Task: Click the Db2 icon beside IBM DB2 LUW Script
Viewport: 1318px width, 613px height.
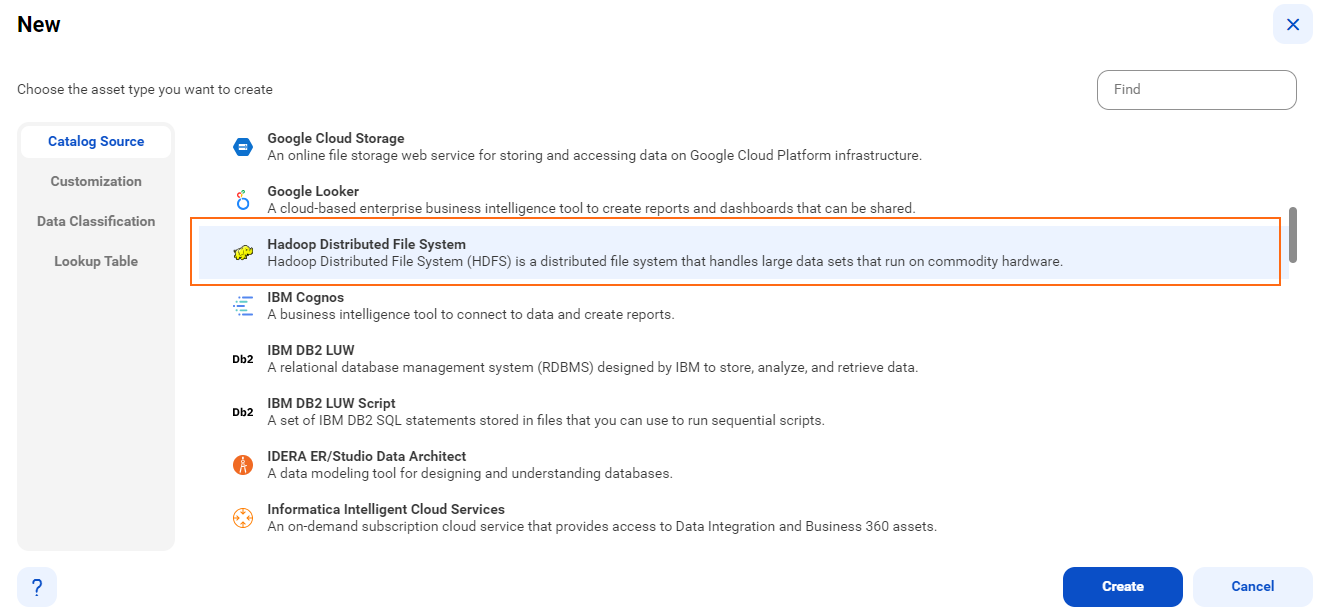Action: (x=242, y=412)
